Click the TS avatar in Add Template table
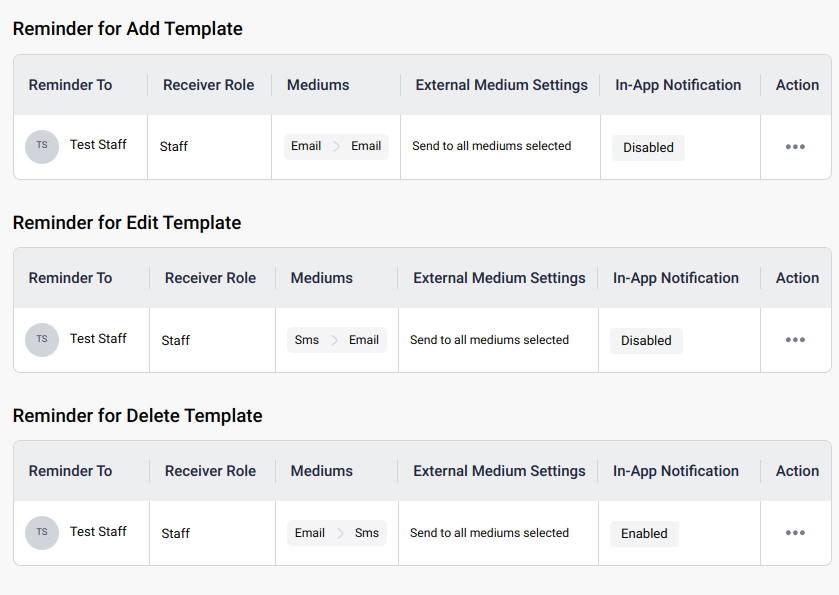This screenshot has height=595, width=839. (42, 146)
